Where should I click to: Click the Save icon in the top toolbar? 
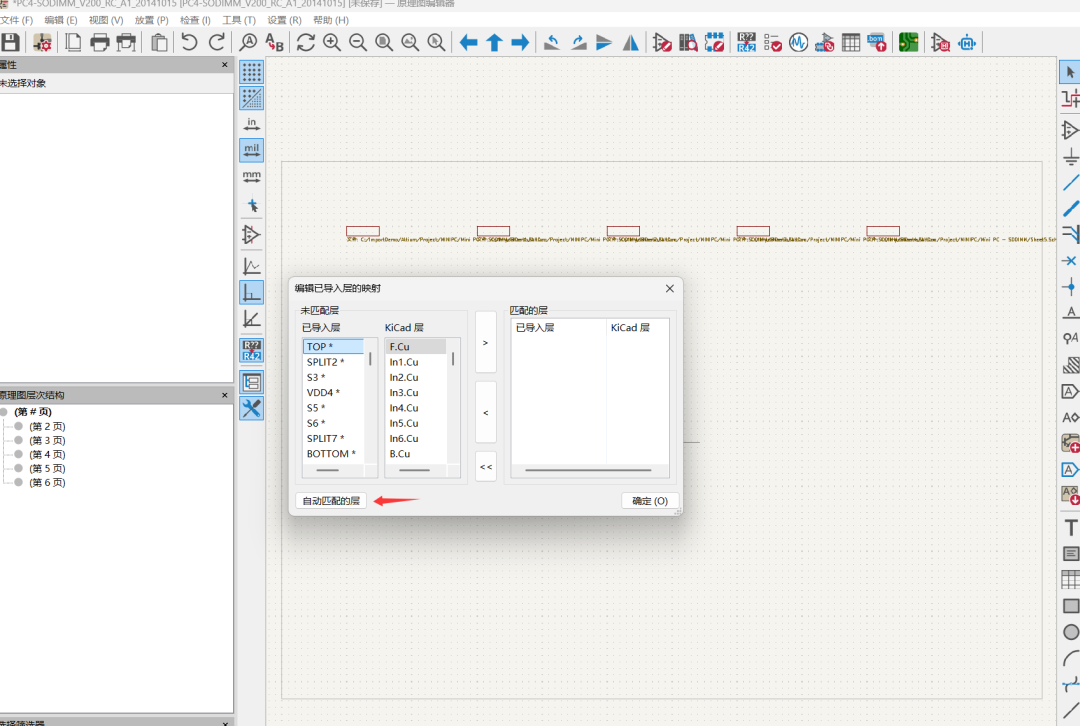tap(10, 43)
